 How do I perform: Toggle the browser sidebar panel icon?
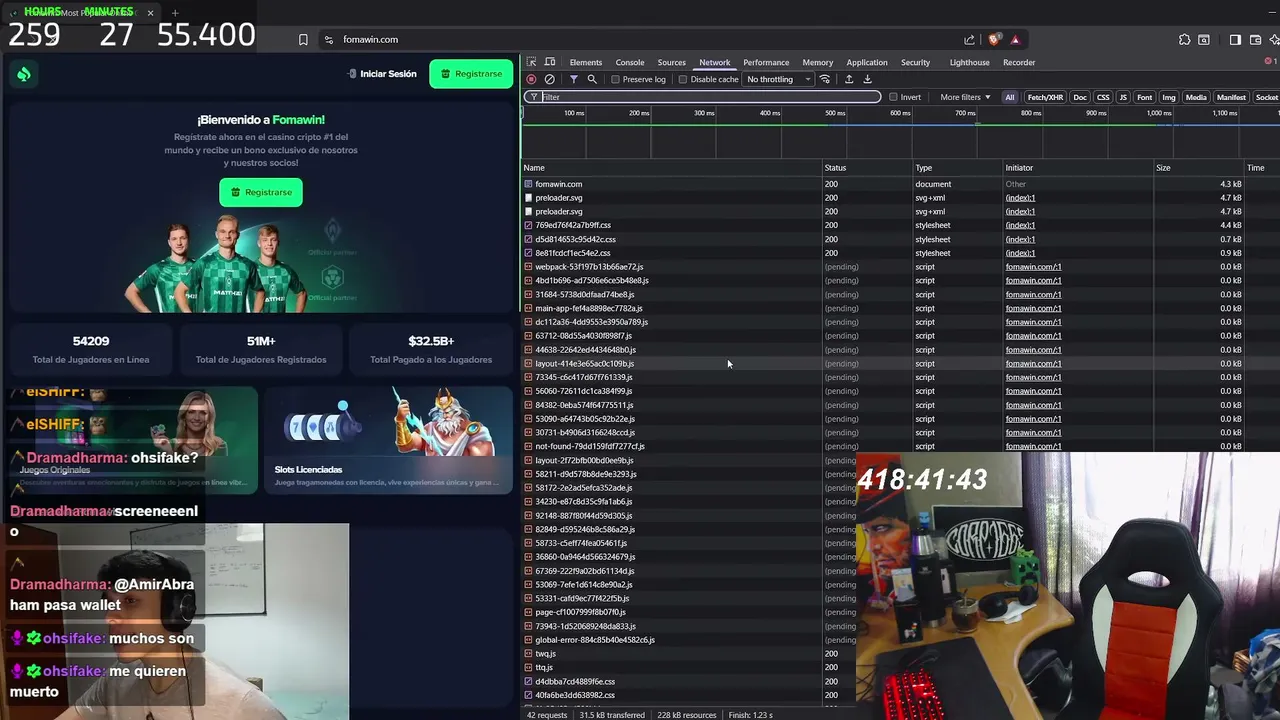click(1235, 40)
